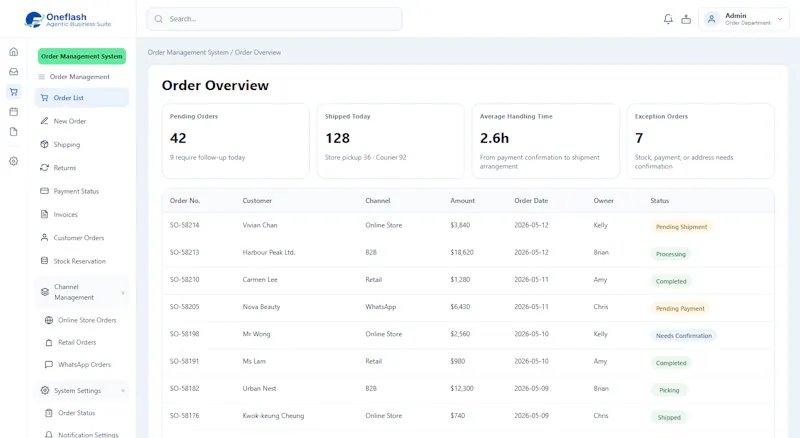Select the Pending Orders summary card
This screenshot has width=800, height=438.
pos(236,141)
